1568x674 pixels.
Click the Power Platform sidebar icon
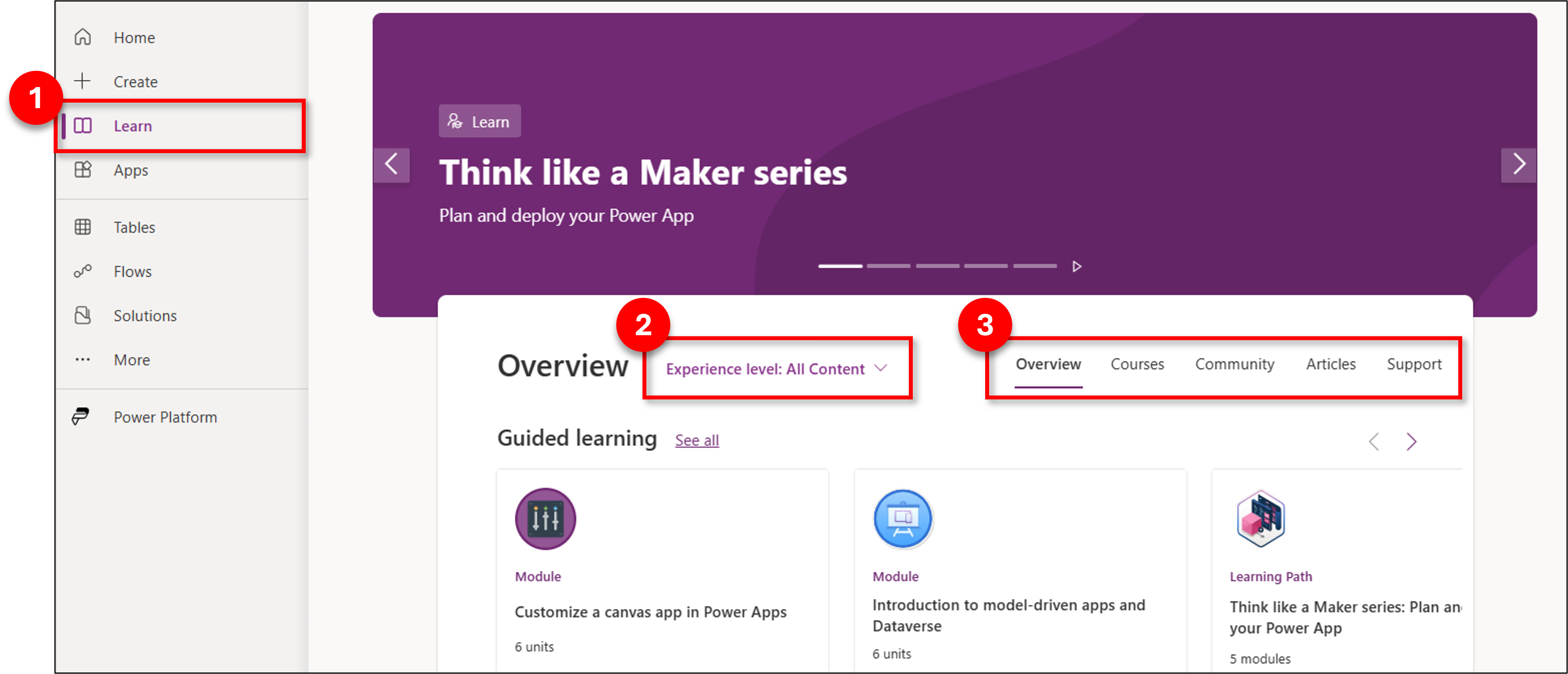(x=84, y=417)
